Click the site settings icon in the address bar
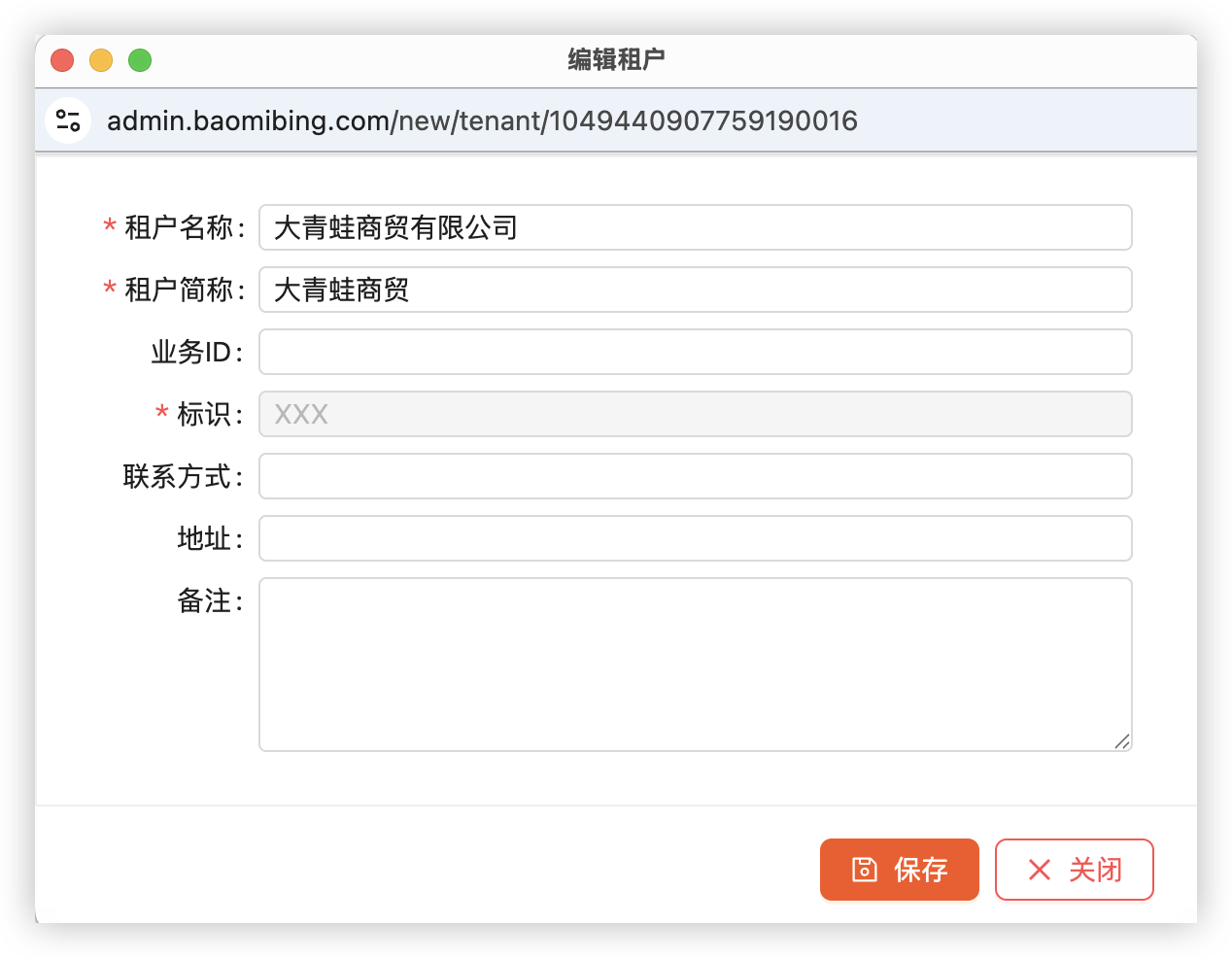 coord(68,120)
